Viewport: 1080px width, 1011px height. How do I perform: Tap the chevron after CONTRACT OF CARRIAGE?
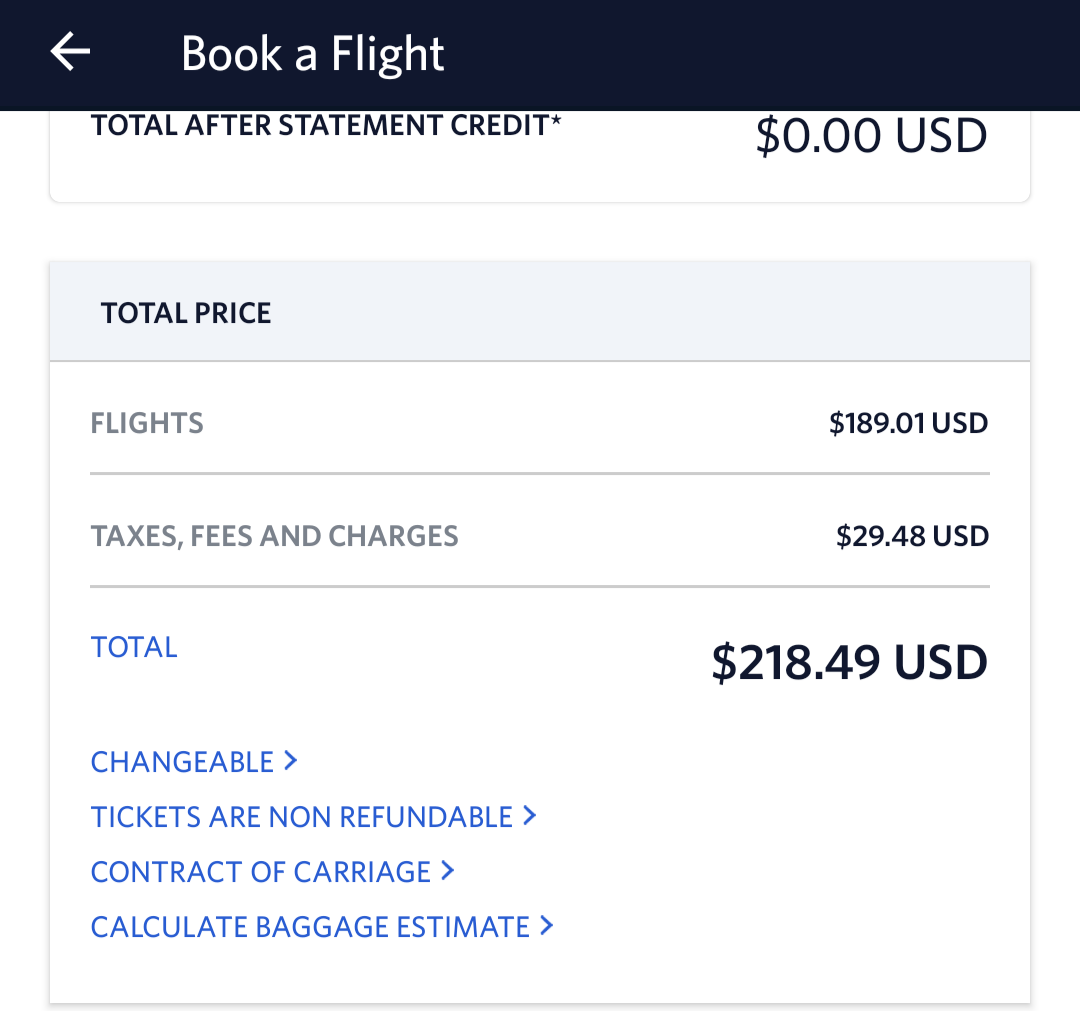[x=446, y=871]
